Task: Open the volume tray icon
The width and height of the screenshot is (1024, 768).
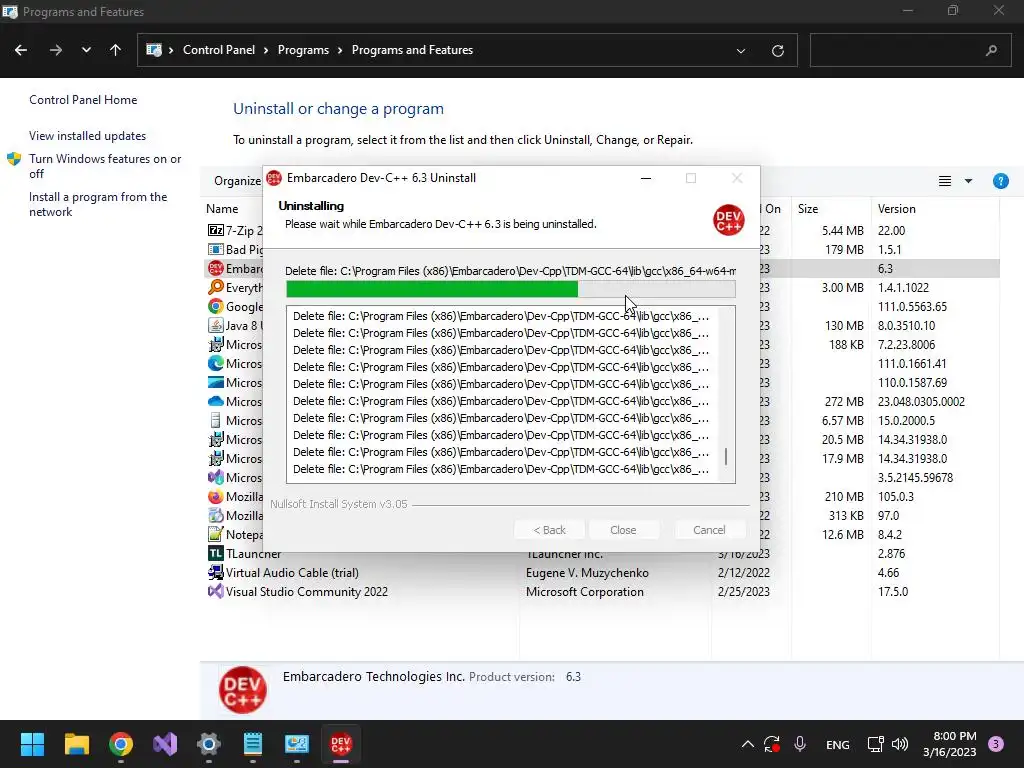Action: coord(900,744)
